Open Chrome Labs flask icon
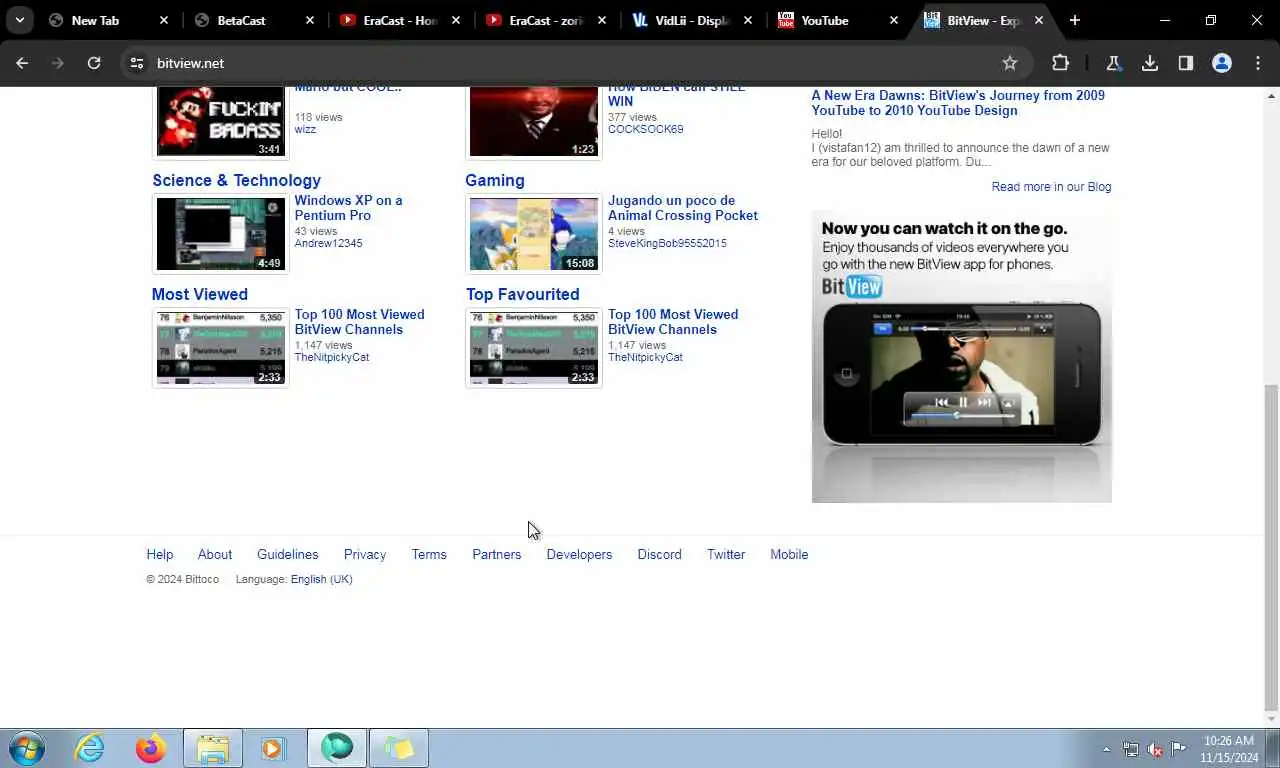This screenshot has width=1280, height=768. coord(1113,63)
